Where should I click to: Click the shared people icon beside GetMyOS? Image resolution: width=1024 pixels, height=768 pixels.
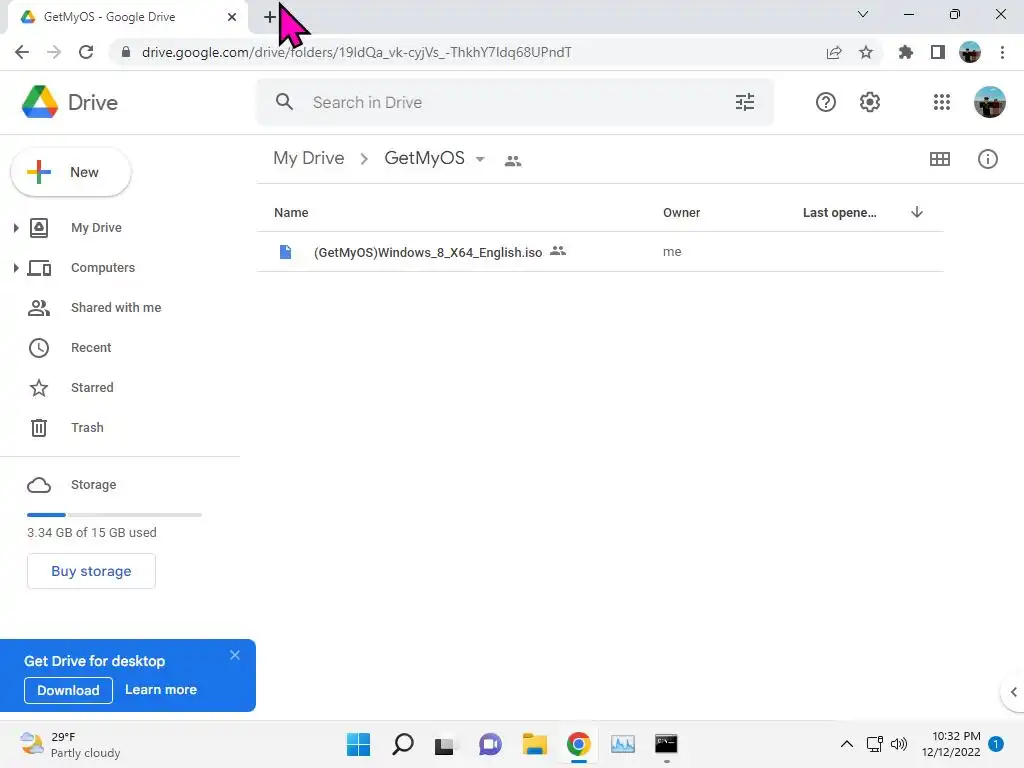click(513, 160)
